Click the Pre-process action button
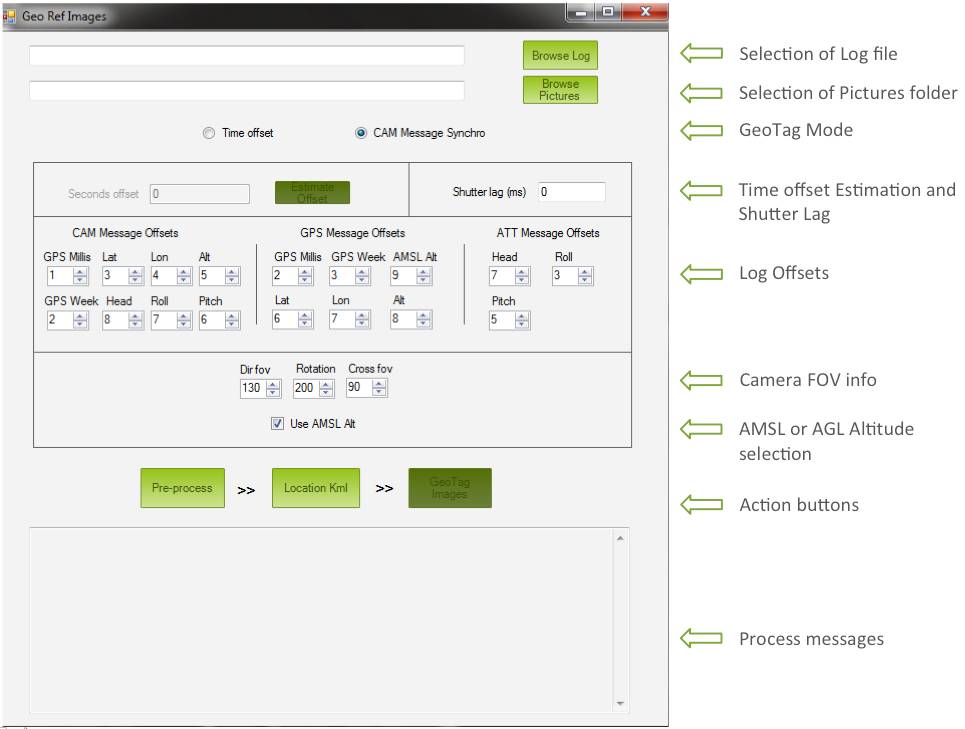The height and width of the screenshot is (729, 965). click(x=182, y=488)
